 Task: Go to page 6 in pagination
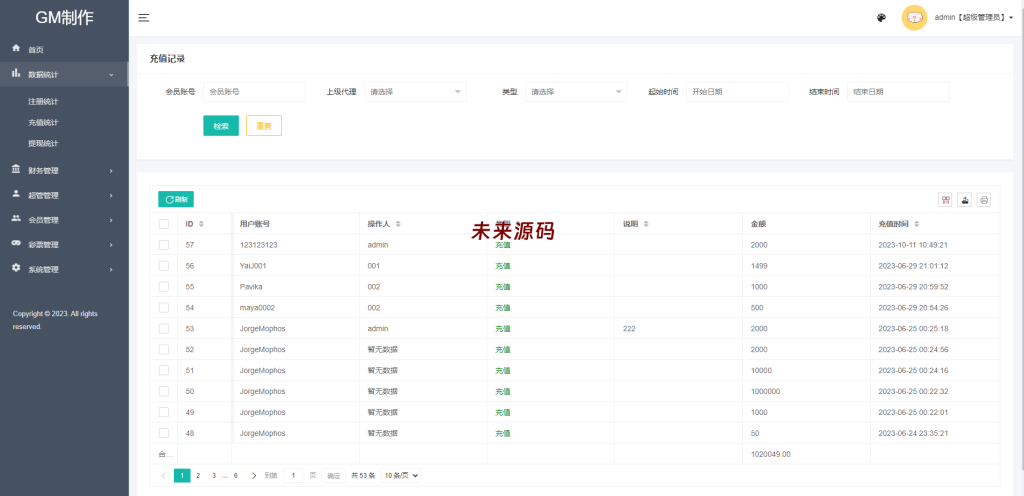click(236, 476)
